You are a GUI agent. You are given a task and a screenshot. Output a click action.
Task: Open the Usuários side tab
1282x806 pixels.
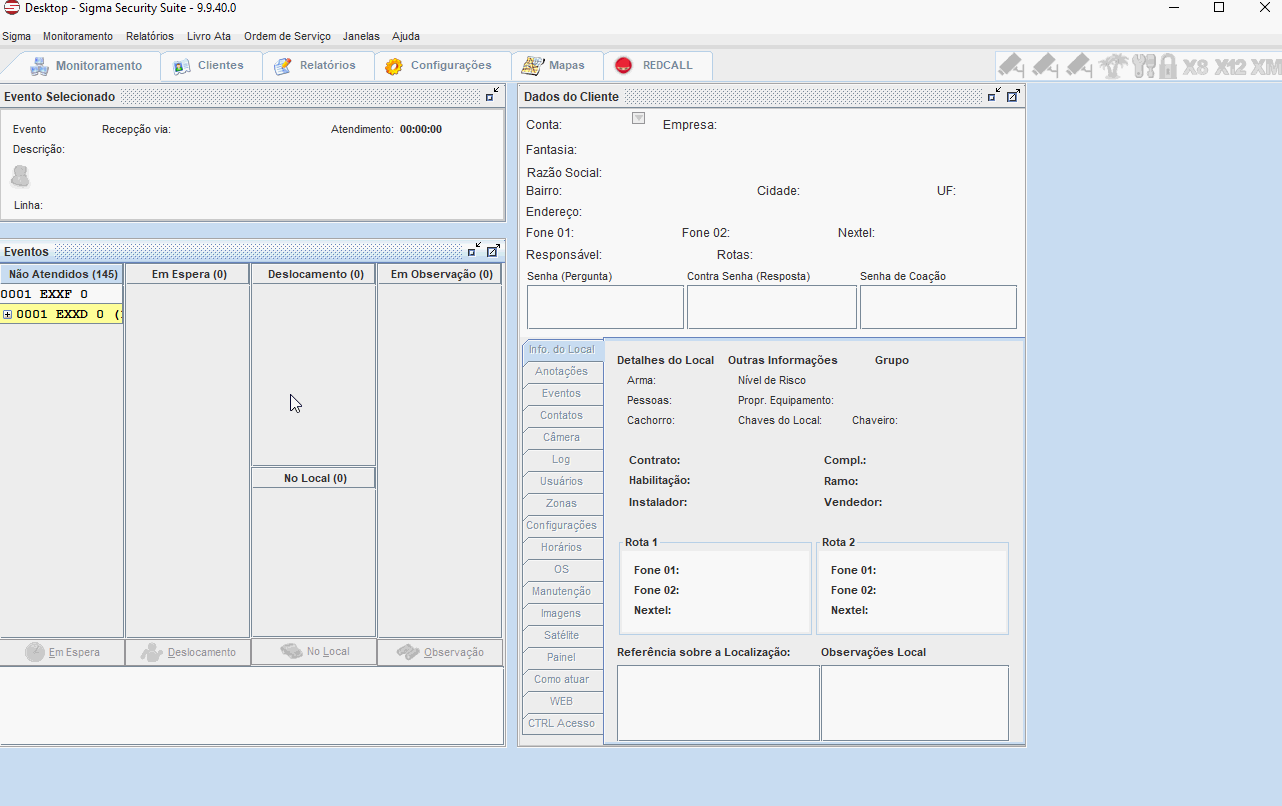(x=562, y=481)
